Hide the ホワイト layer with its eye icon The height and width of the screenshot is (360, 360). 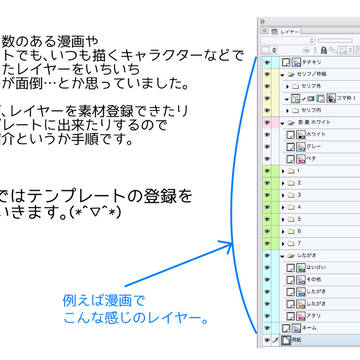(267, 134)
